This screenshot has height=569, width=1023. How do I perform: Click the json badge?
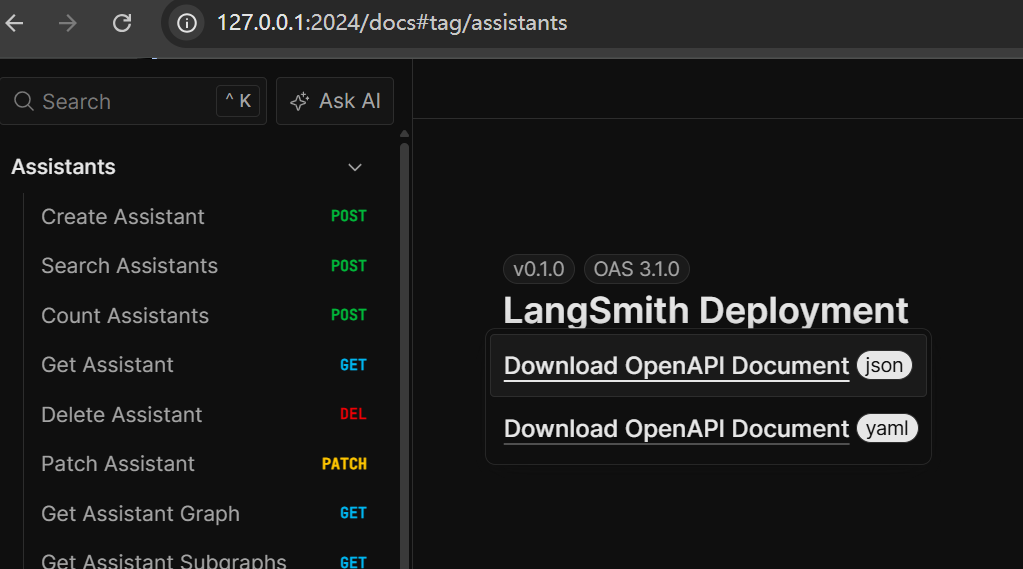[884, 366]
